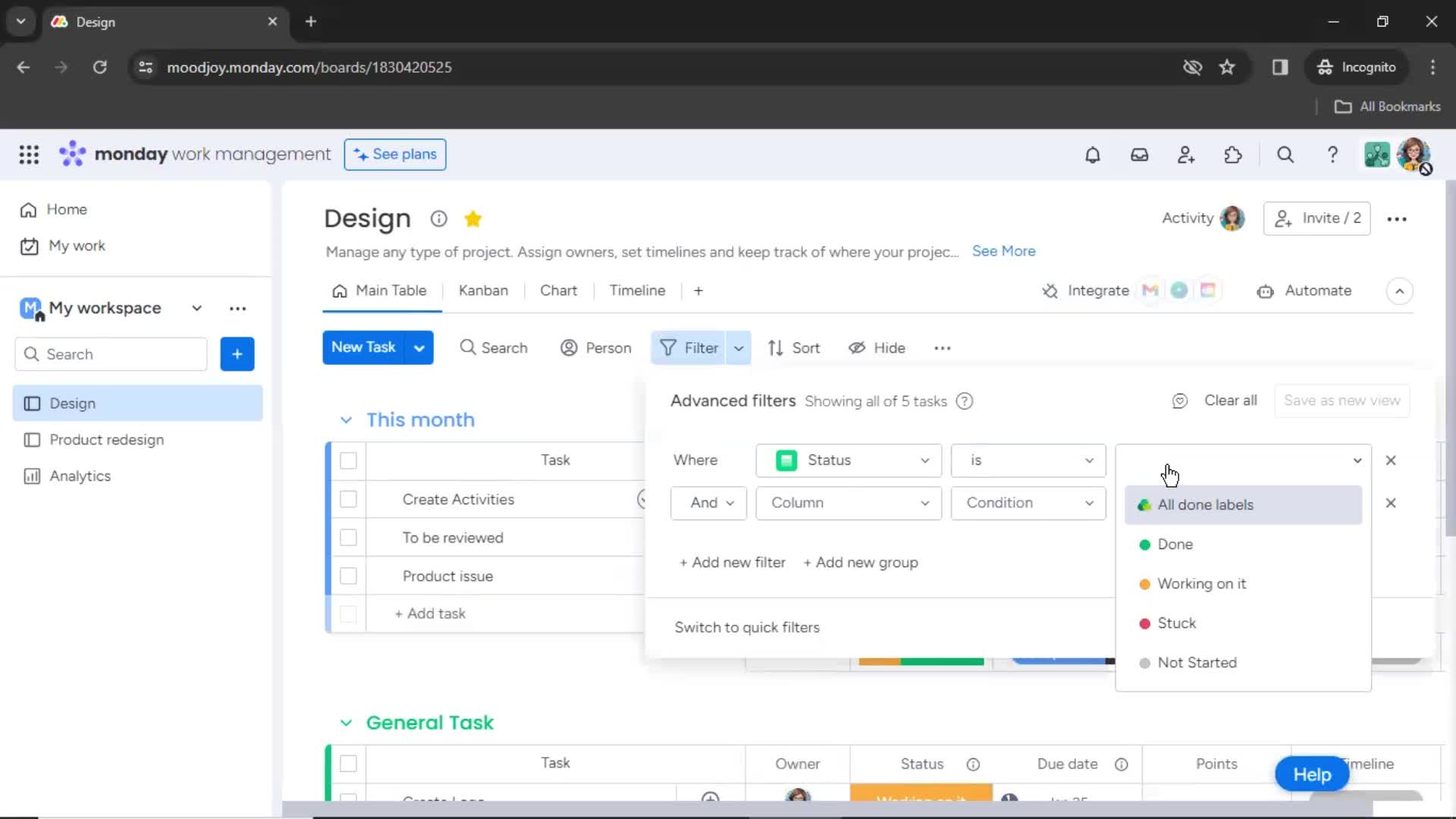
Task: Switch to the Kanban tab
Action: click(x=483, y=291)
